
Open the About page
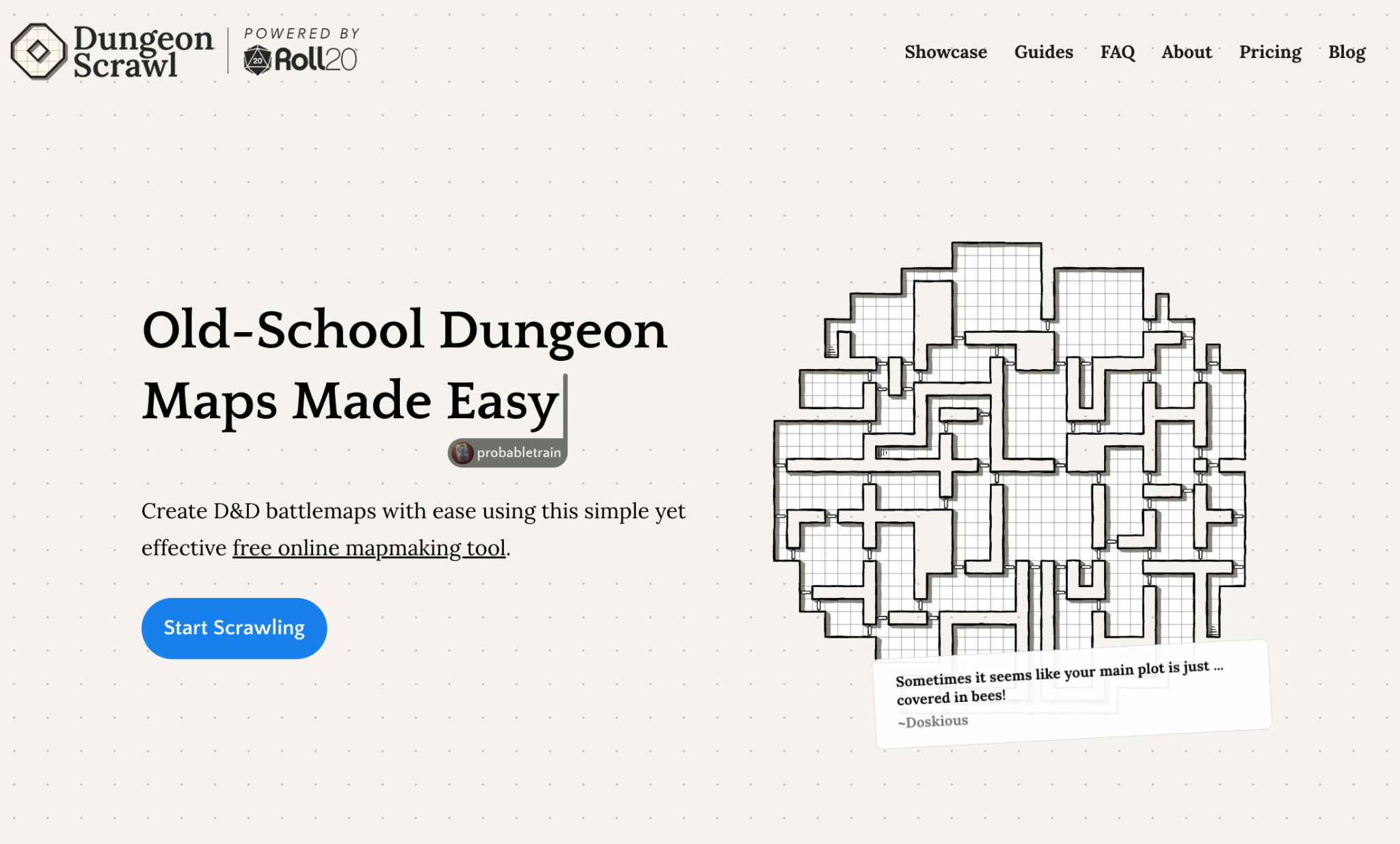click(x=1187, y=52)
